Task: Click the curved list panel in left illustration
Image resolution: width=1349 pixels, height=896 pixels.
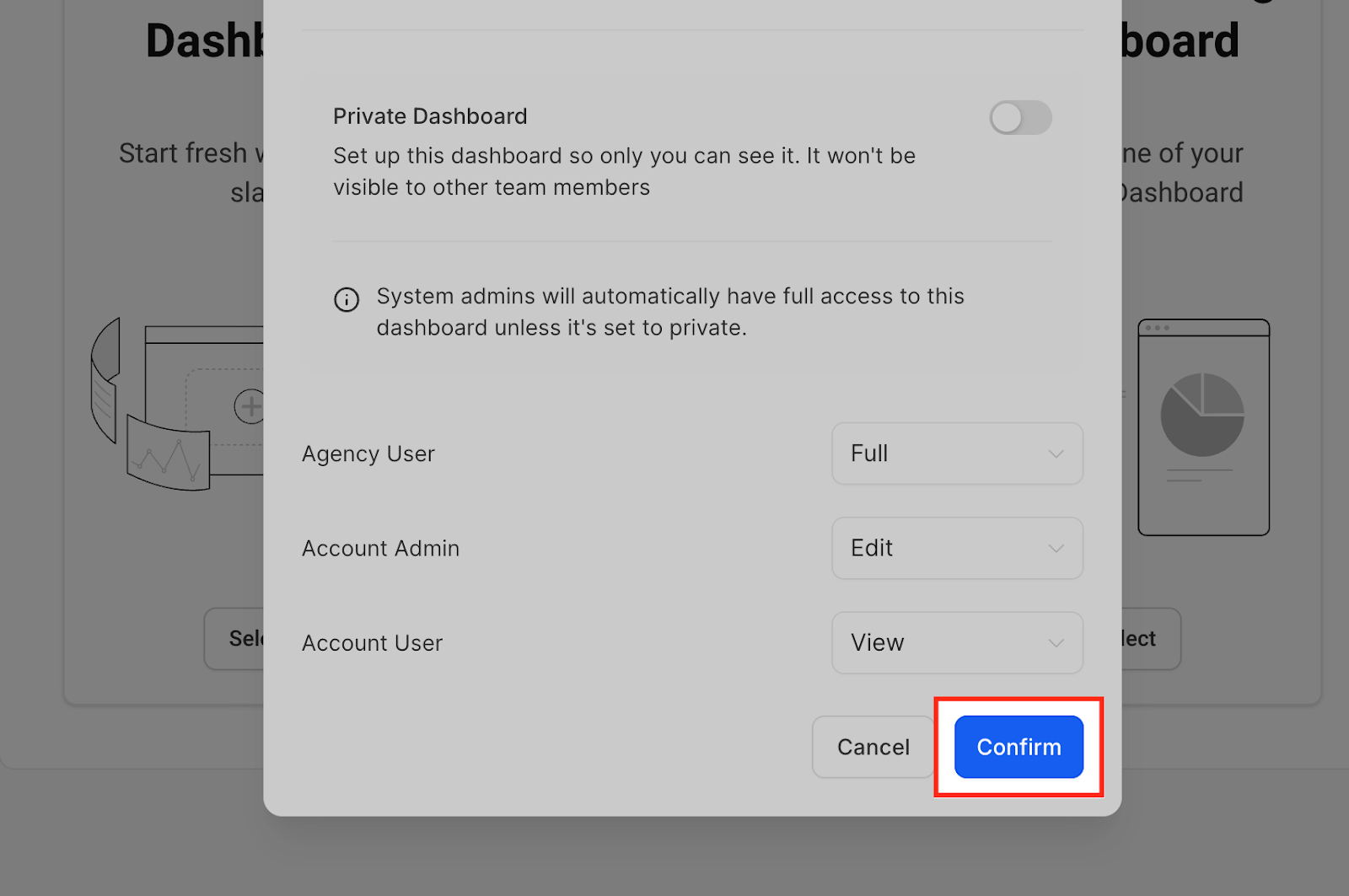Action: (105, 379)
